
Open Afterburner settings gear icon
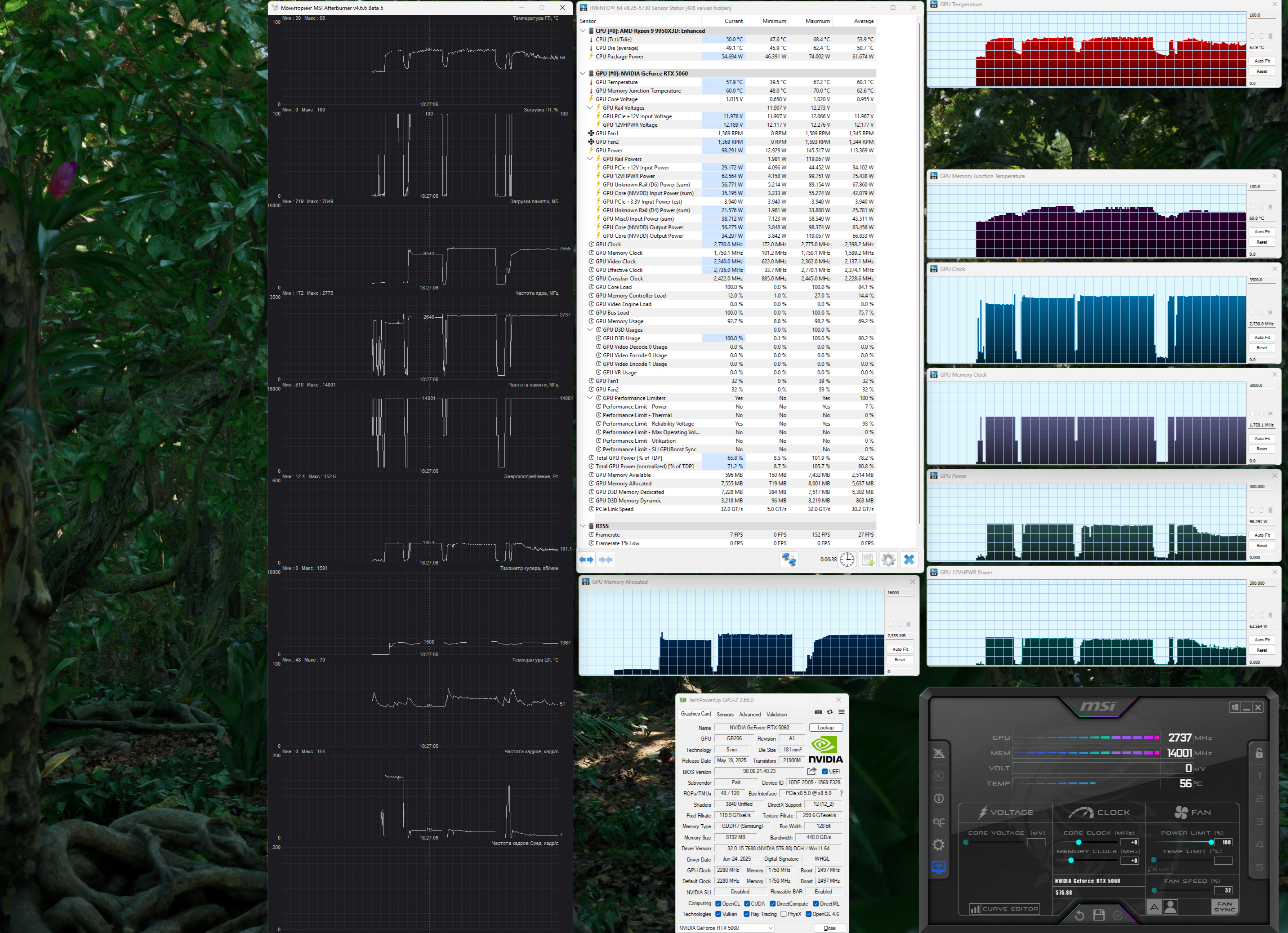[x=938, y=844]
